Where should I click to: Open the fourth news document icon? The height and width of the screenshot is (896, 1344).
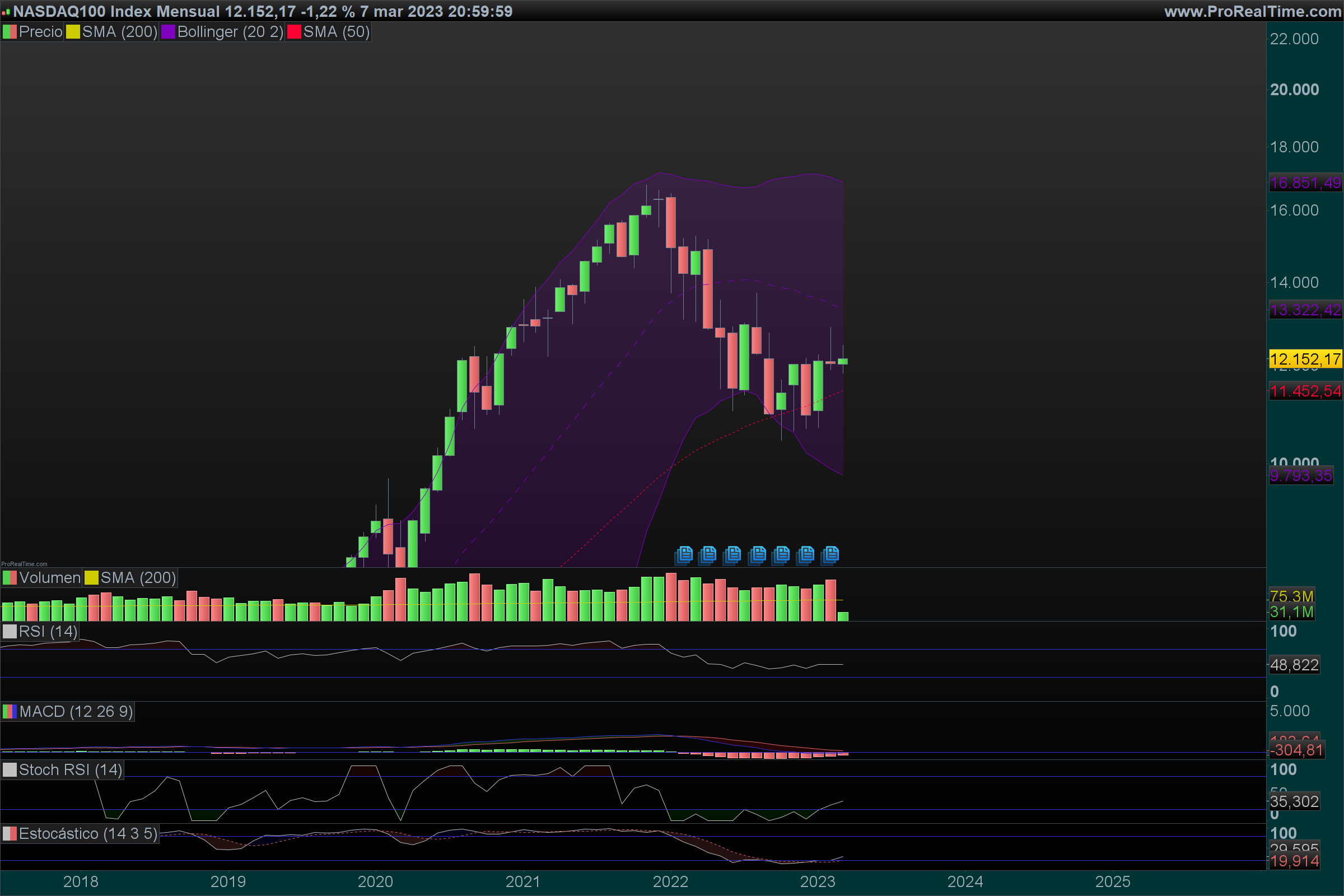(x=758, y=554)
